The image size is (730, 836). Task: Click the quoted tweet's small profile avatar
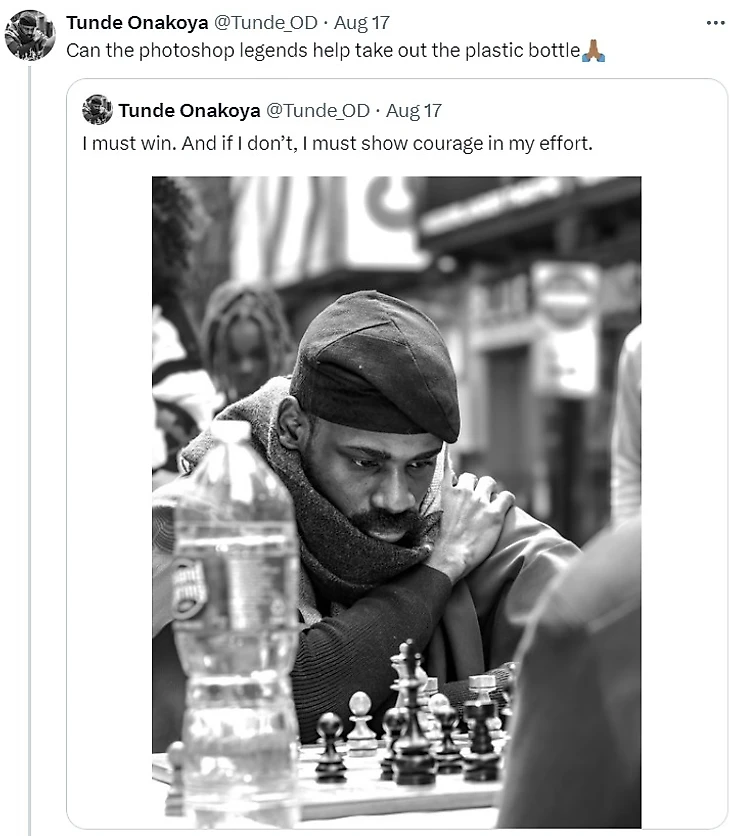[x=97, y=110]
